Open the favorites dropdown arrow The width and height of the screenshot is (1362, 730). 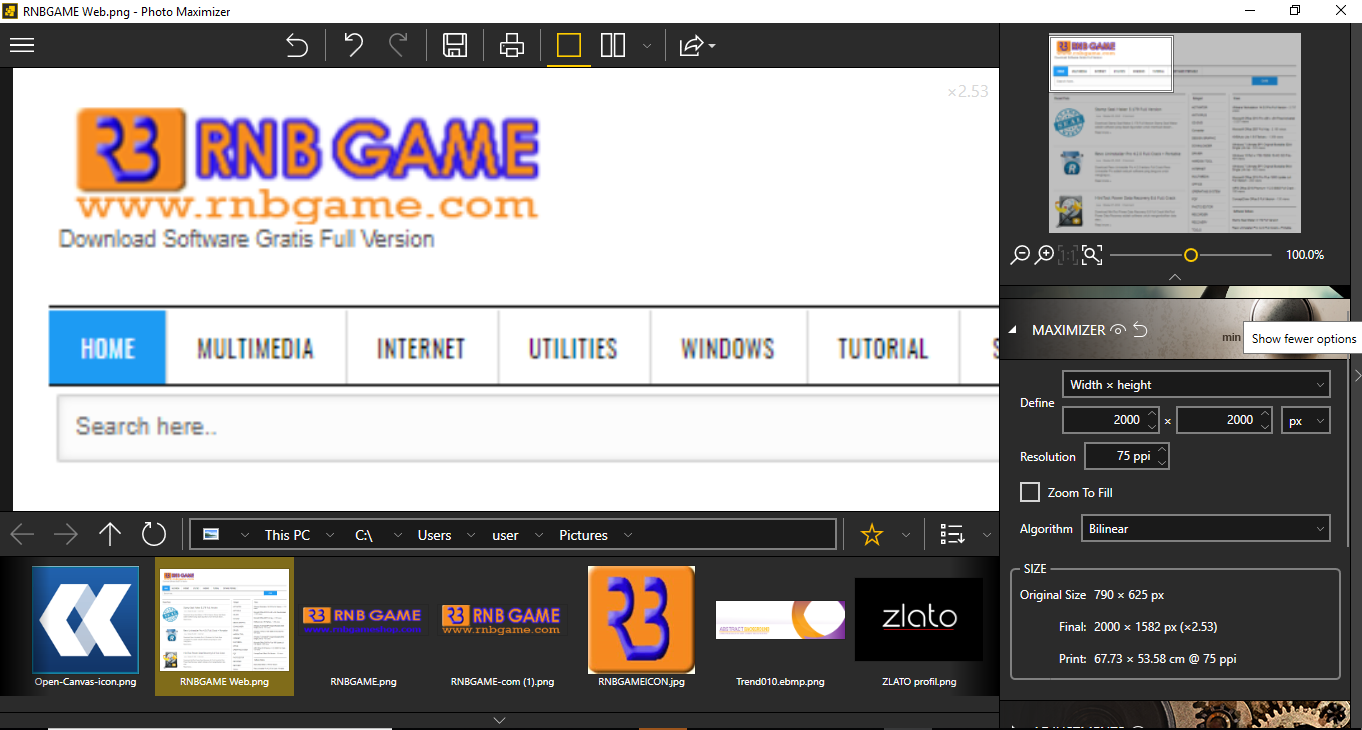[906, 535]
